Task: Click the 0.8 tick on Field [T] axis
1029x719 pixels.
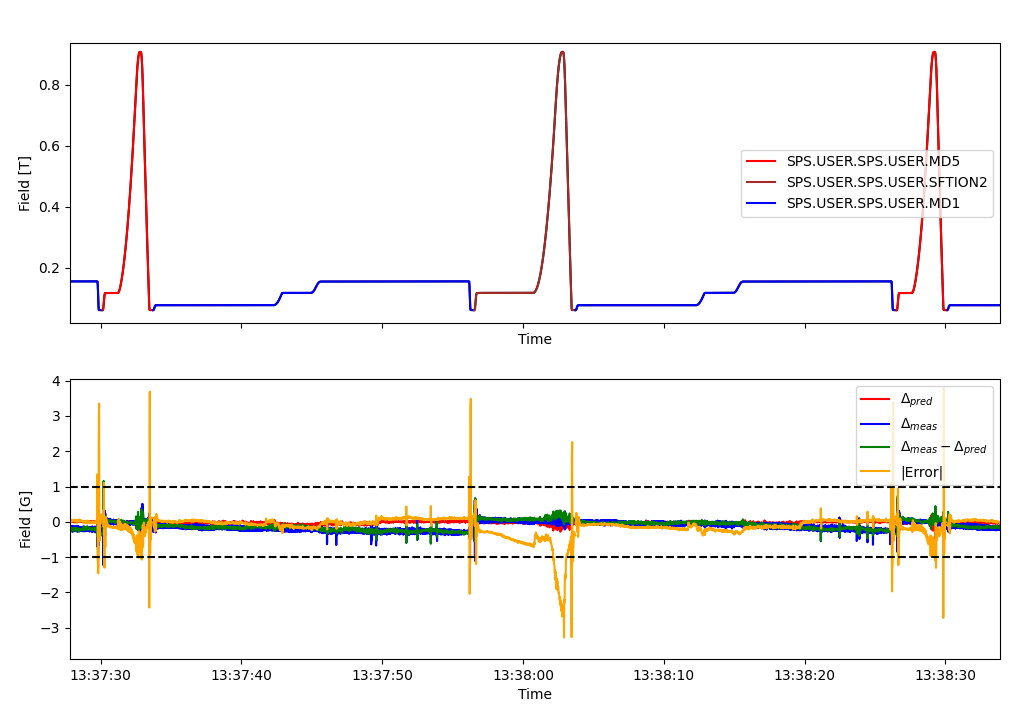Action: click(50, 85)
